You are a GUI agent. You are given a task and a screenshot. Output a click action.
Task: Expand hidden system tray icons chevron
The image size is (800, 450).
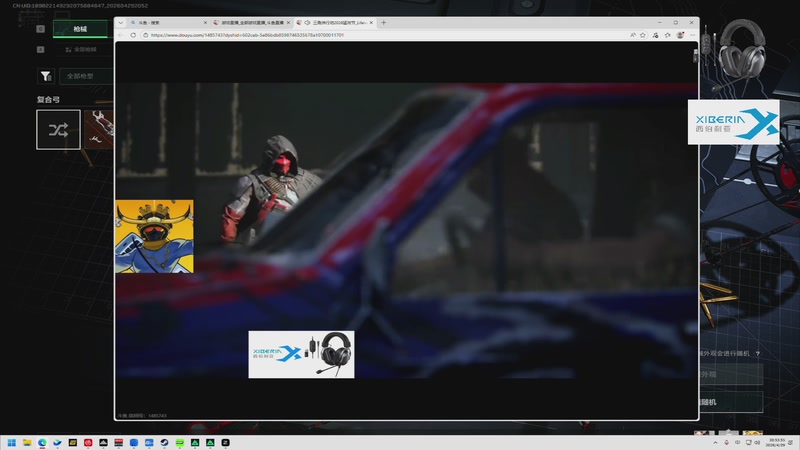click(715, 442)
